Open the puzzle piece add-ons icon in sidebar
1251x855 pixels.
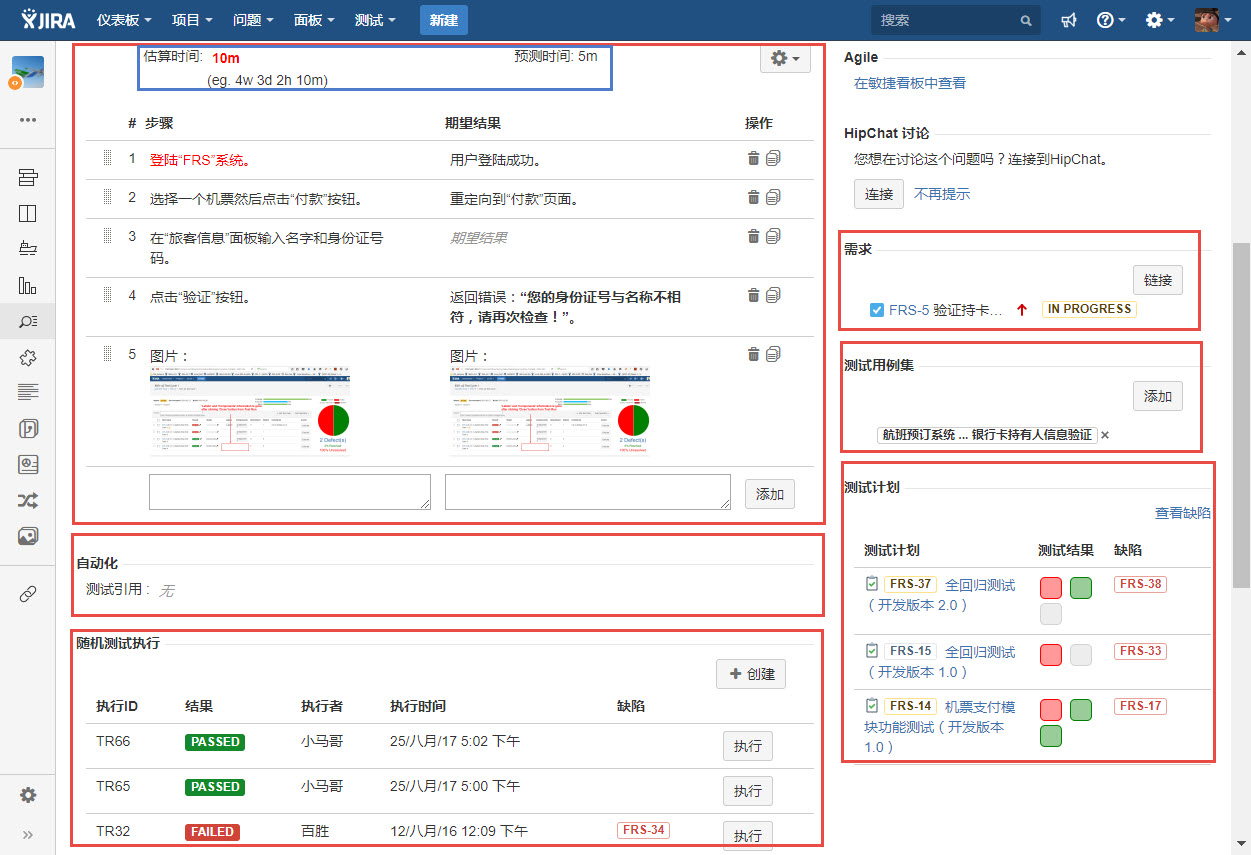click(x=28, y=357)
